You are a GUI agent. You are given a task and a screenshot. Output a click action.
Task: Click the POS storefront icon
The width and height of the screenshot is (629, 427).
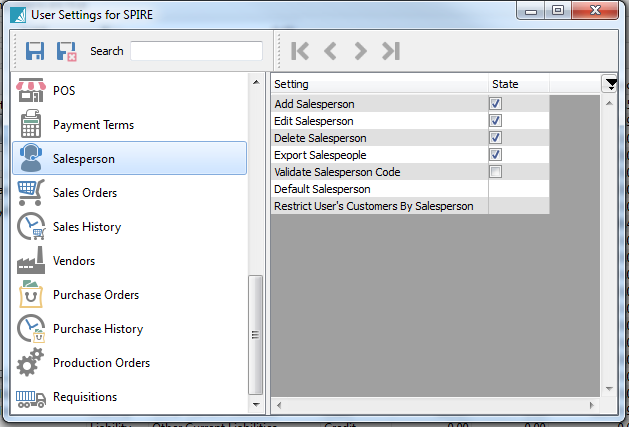pos(32,91)
